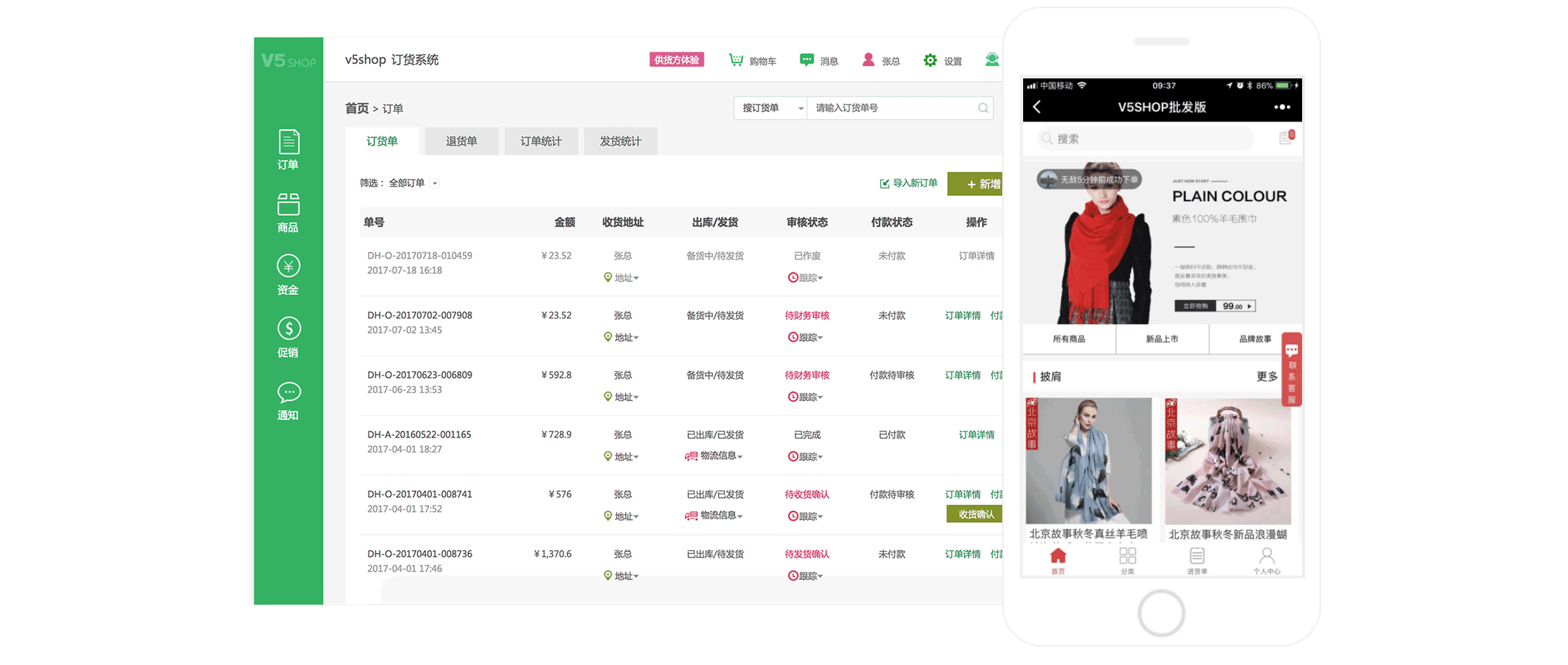Switch to the 订单统计 tab
The width and height of the screenshot is (1568, 665).
(x=541, y=141)
